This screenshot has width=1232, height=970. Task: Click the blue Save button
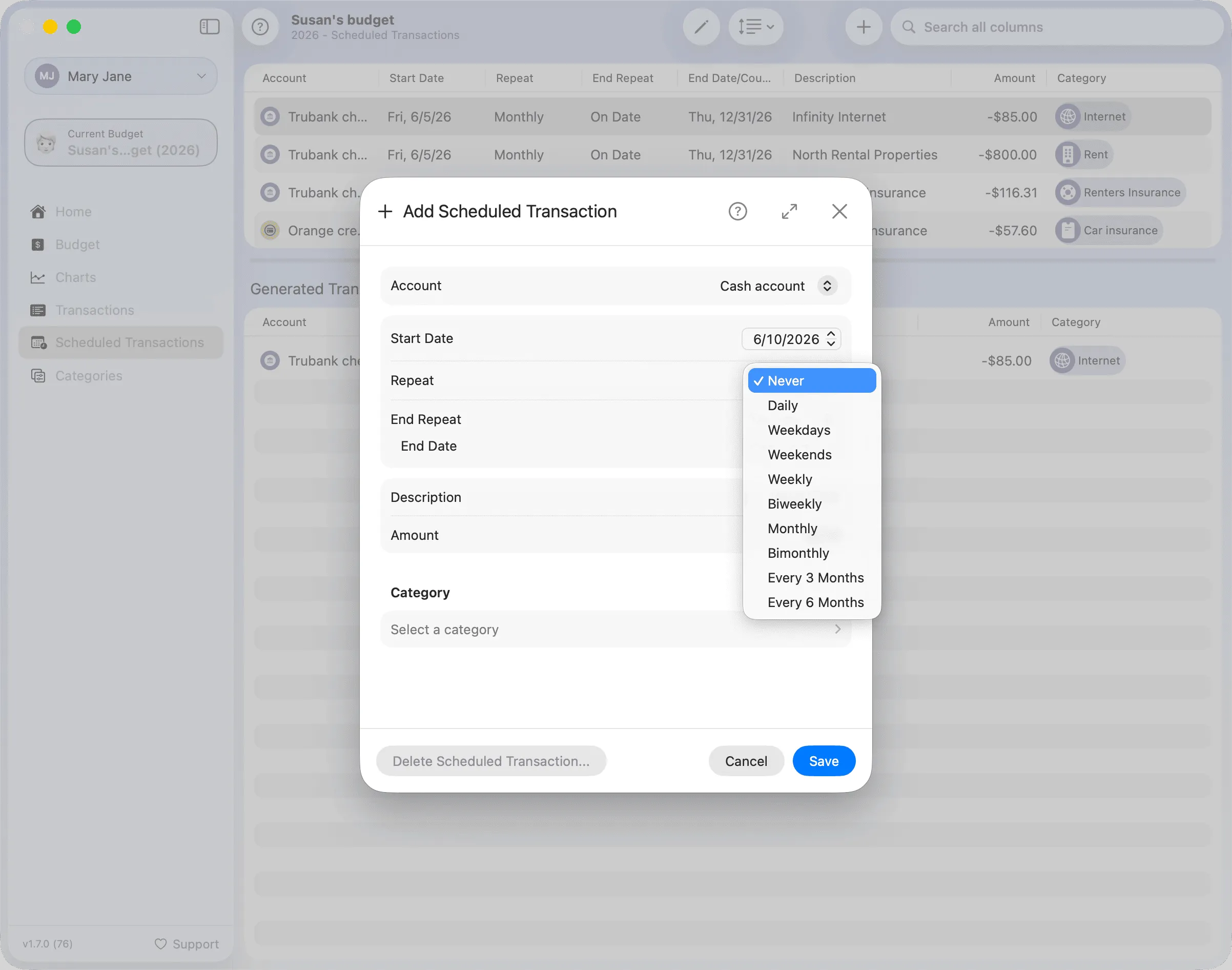pos(824,761)
